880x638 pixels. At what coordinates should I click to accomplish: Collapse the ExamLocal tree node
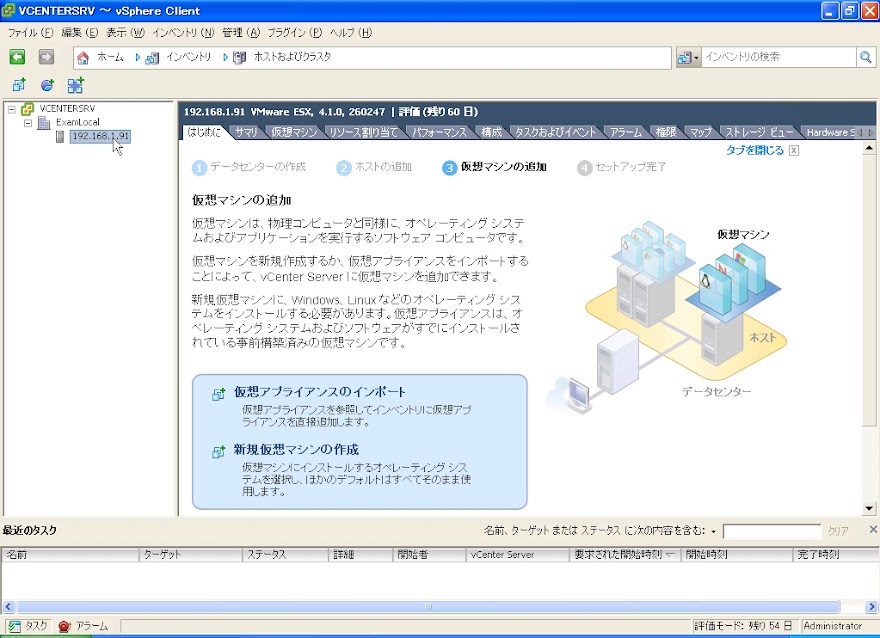28,123
